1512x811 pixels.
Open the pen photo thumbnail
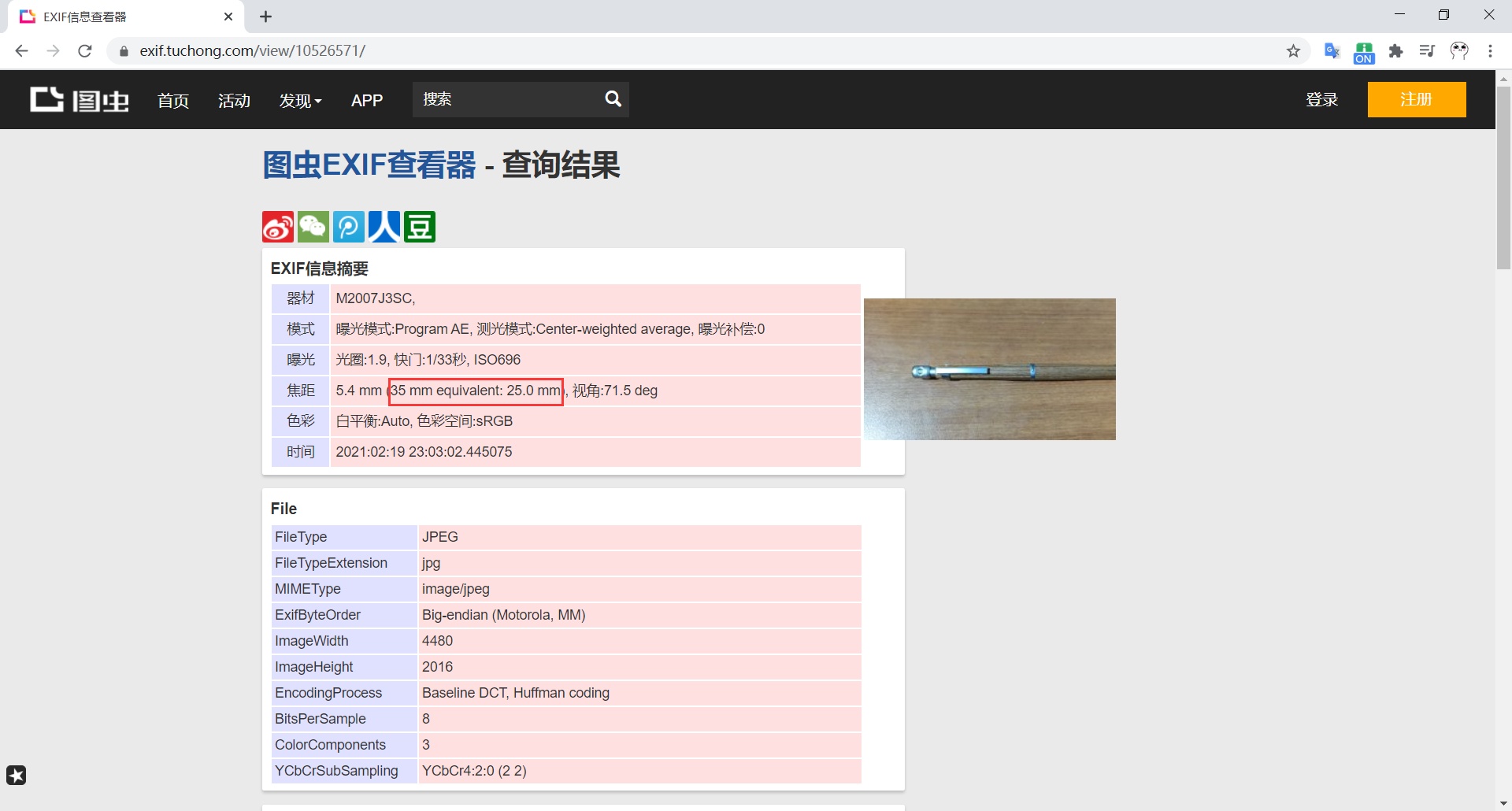[990, 369]
